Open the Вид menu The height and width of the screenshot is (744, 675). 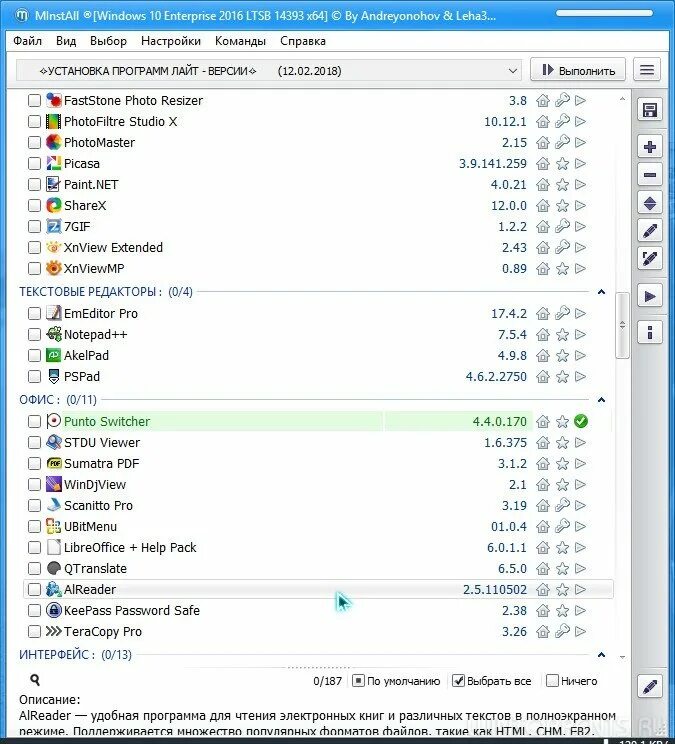coord(66,41)
